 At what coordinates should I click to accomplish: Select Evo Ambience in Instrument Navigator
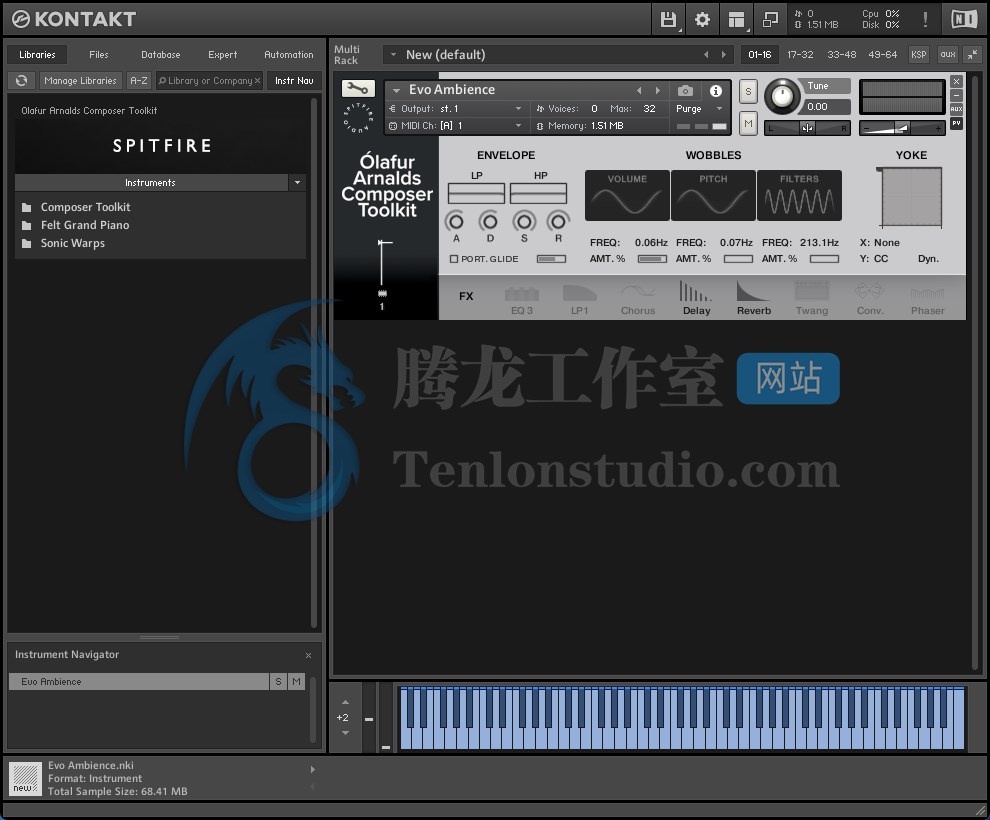pos(139,682)
